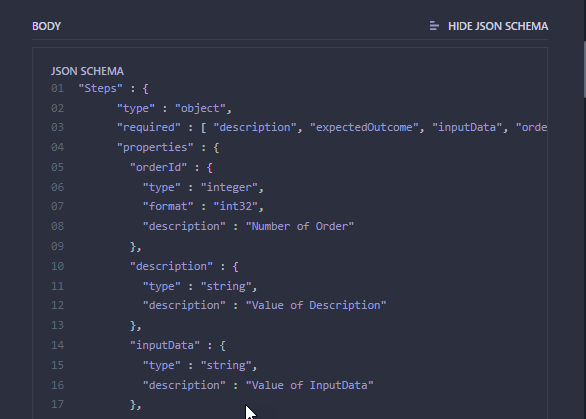Click the "Value of InputData" text
Viewport: 586px width, 419px height.
(x=309, y=385)
